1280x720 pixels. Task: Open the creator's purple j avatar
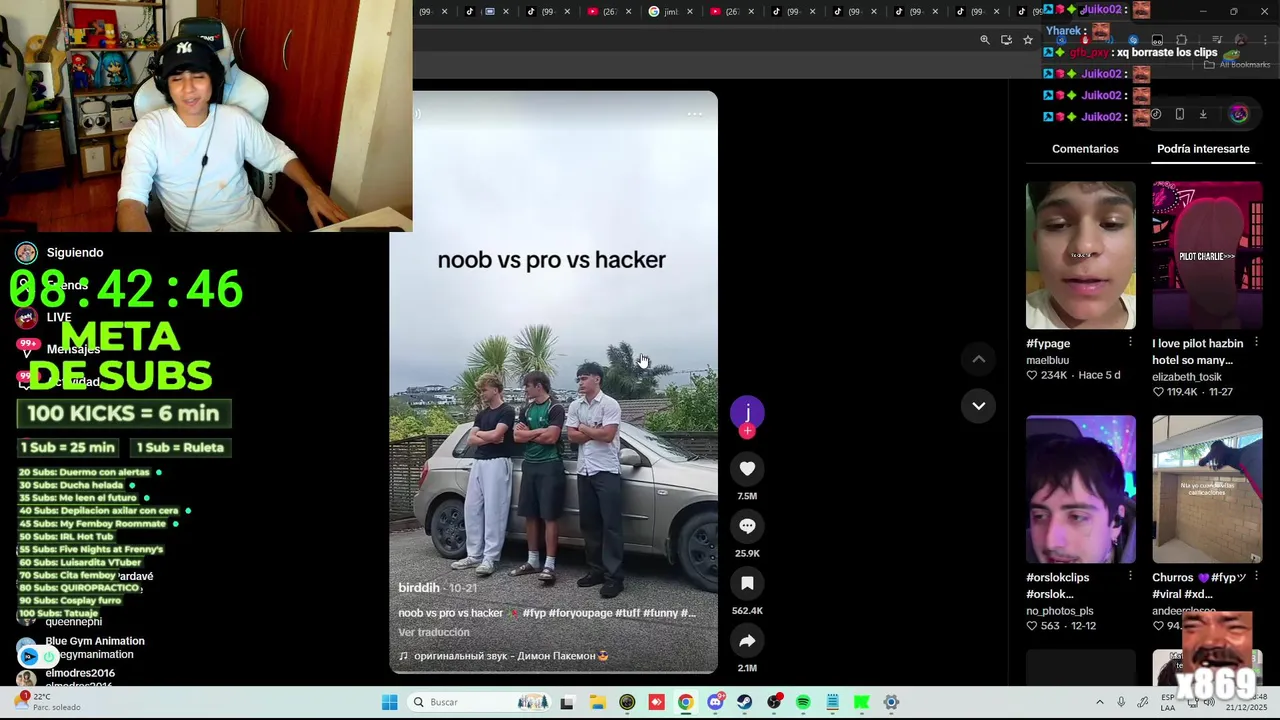747,412
